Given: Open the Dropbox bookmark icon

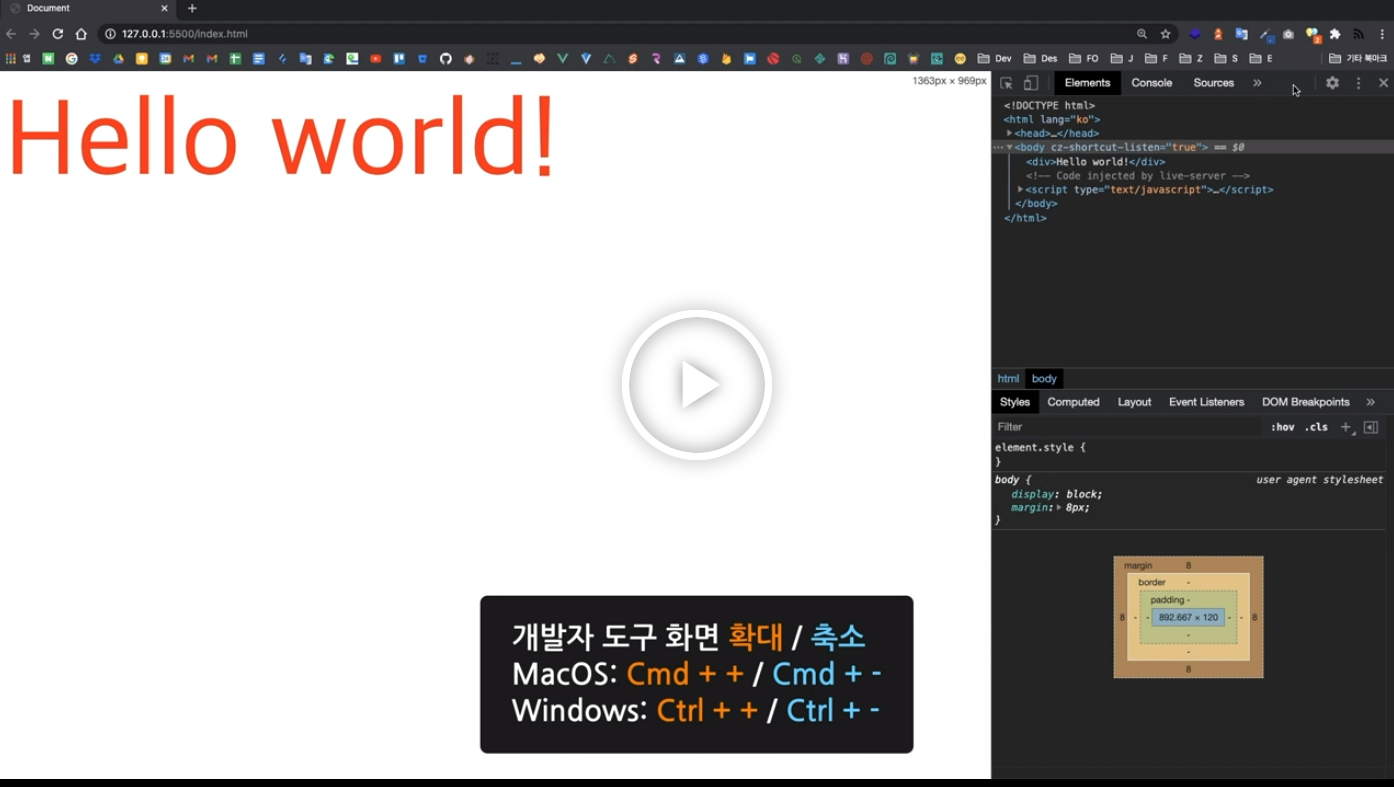Looking at the screenshot, I should click(x=95, y=59).
